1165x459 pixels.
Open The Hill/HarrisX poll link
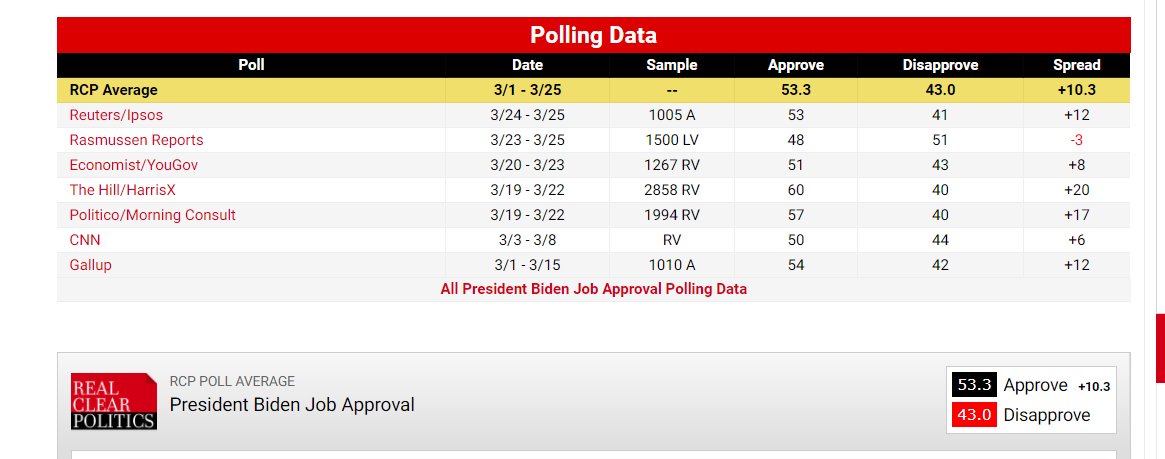(122, 190)
